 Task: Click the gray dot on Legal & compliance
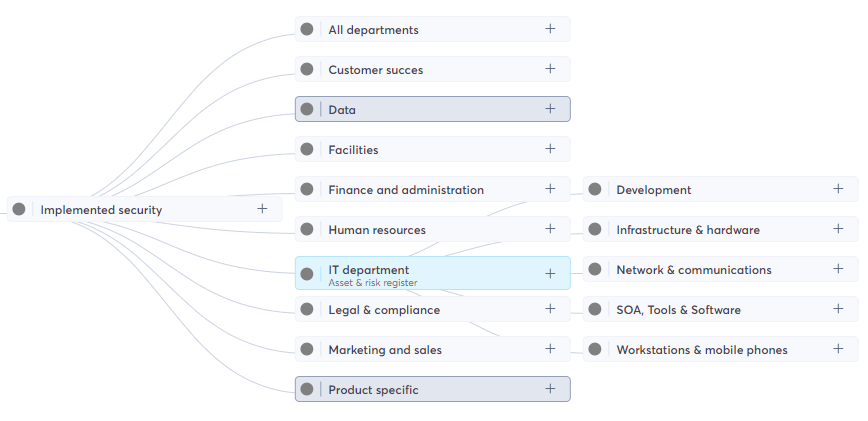307,309
